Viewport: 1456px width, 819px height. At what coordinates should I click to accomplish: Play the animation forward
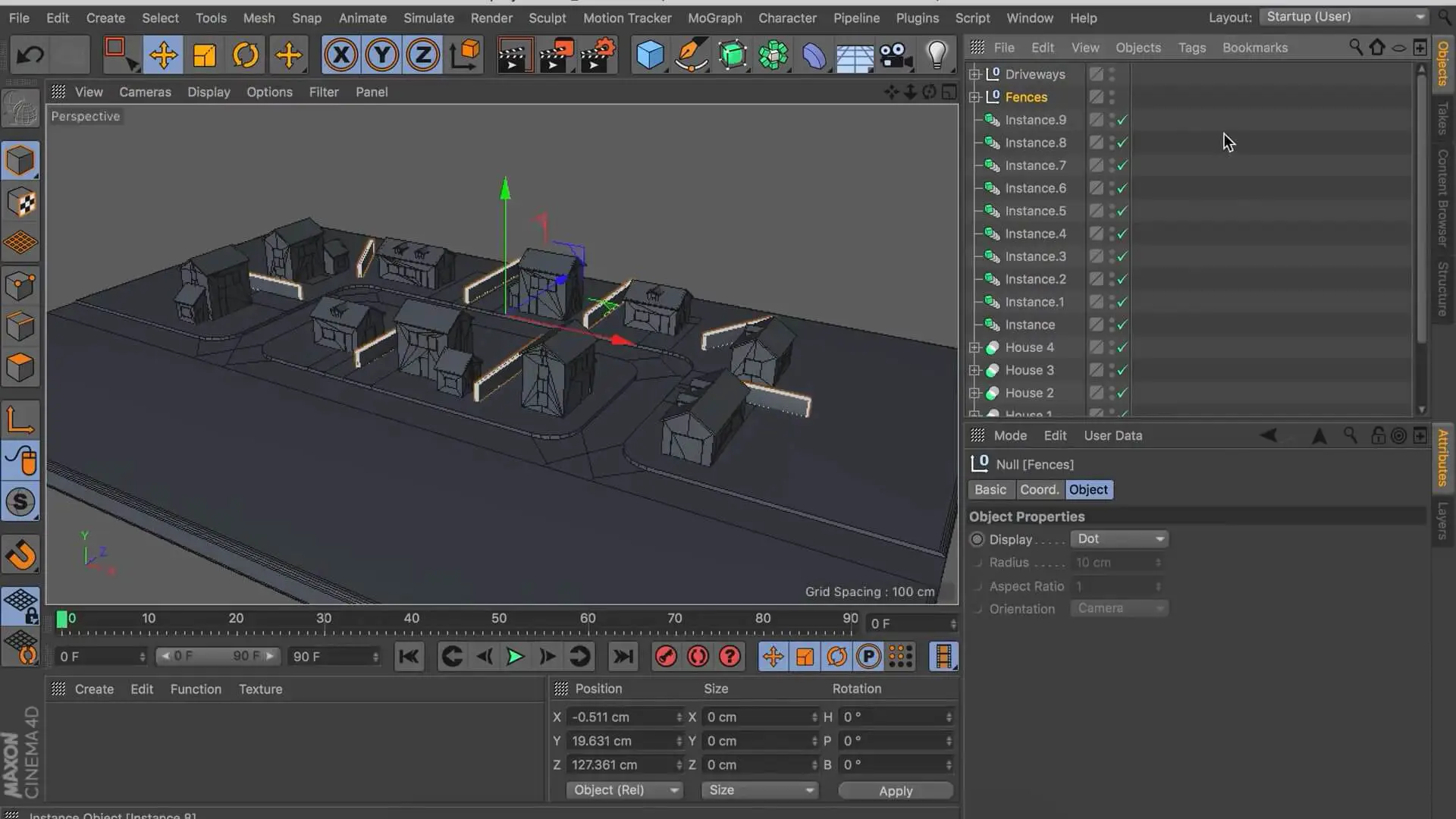515,657
